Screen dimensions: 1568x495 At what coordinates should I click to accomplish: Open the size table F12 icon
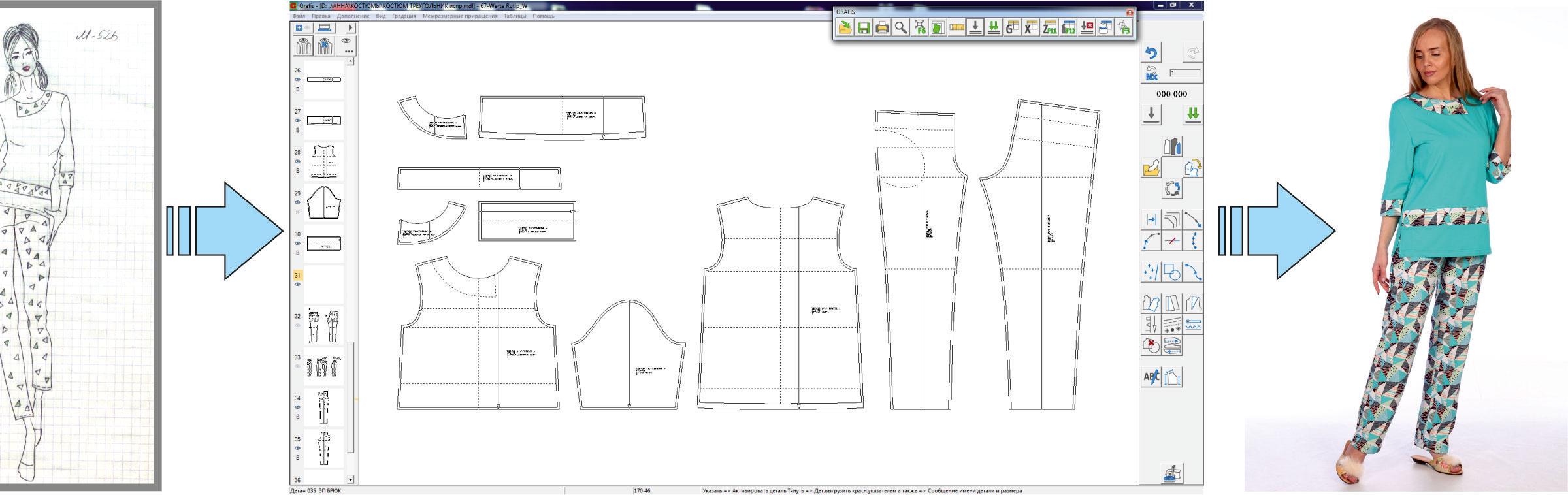[1068, 27]
